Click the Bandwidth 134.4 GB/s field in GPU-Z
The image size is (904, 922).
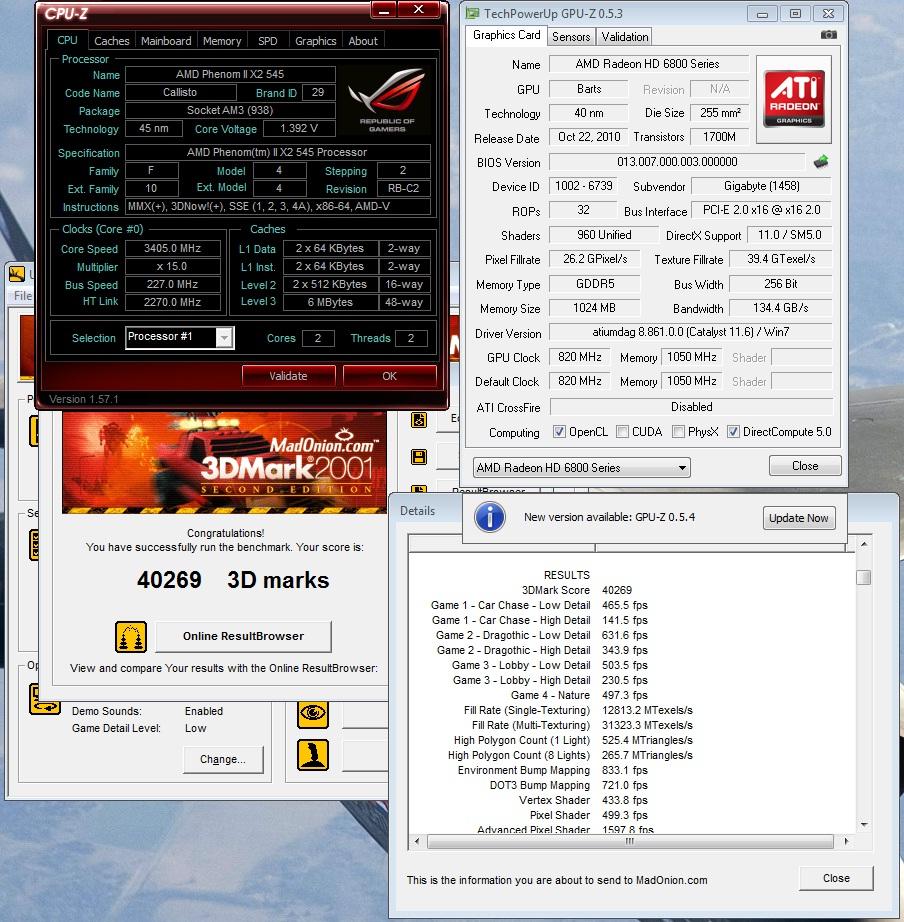pyautogui.click(x=780, y=308)
